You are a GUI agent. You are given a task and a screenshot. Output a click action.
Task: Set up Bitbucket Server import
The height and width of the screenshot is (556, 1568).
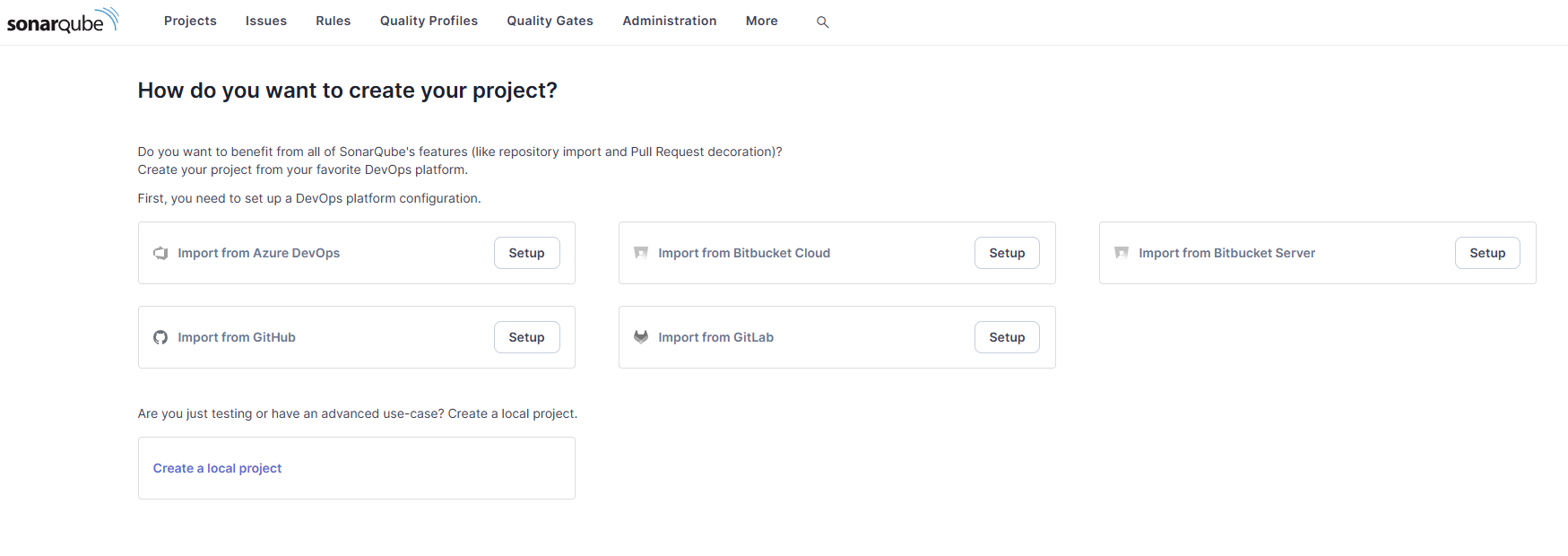click(x=1487, y=253)
